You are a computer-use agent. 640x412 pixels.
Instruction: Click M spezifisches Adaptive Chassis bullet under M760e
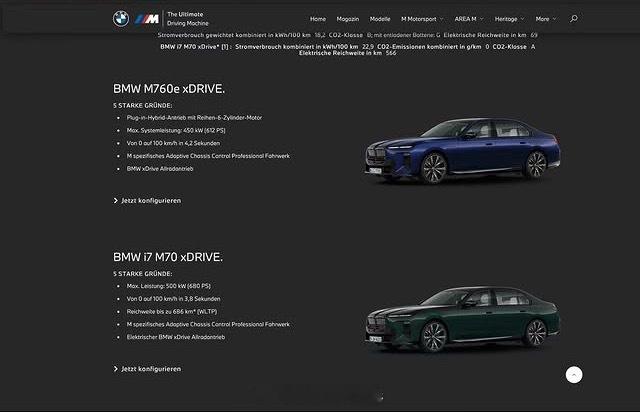208,156
